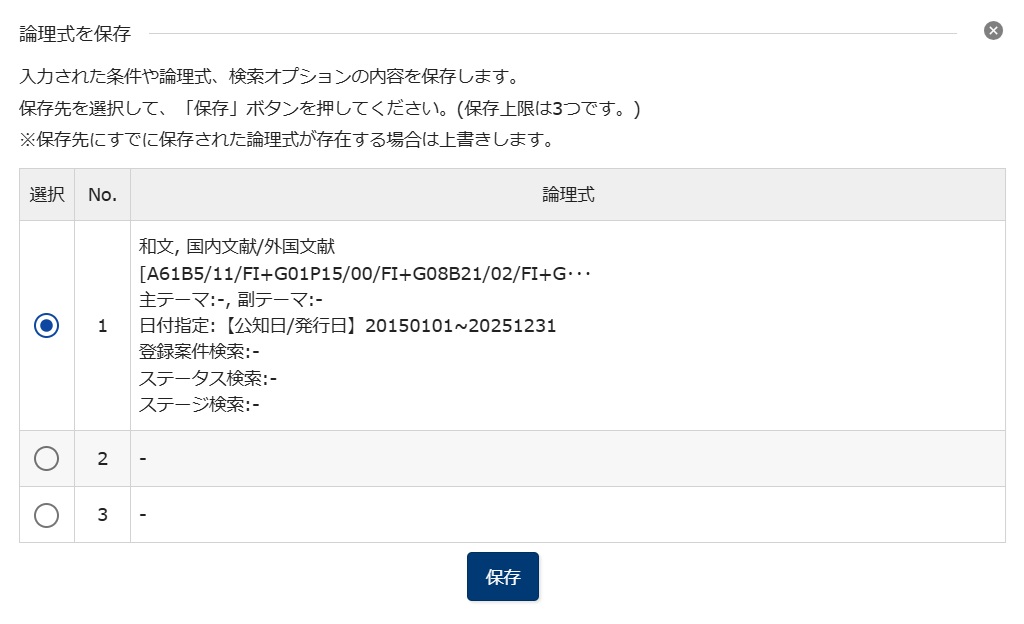Click the 主テーマ and 副テーマ line
This screenshot has width=1024, height=624.
(x=231, y=299)
